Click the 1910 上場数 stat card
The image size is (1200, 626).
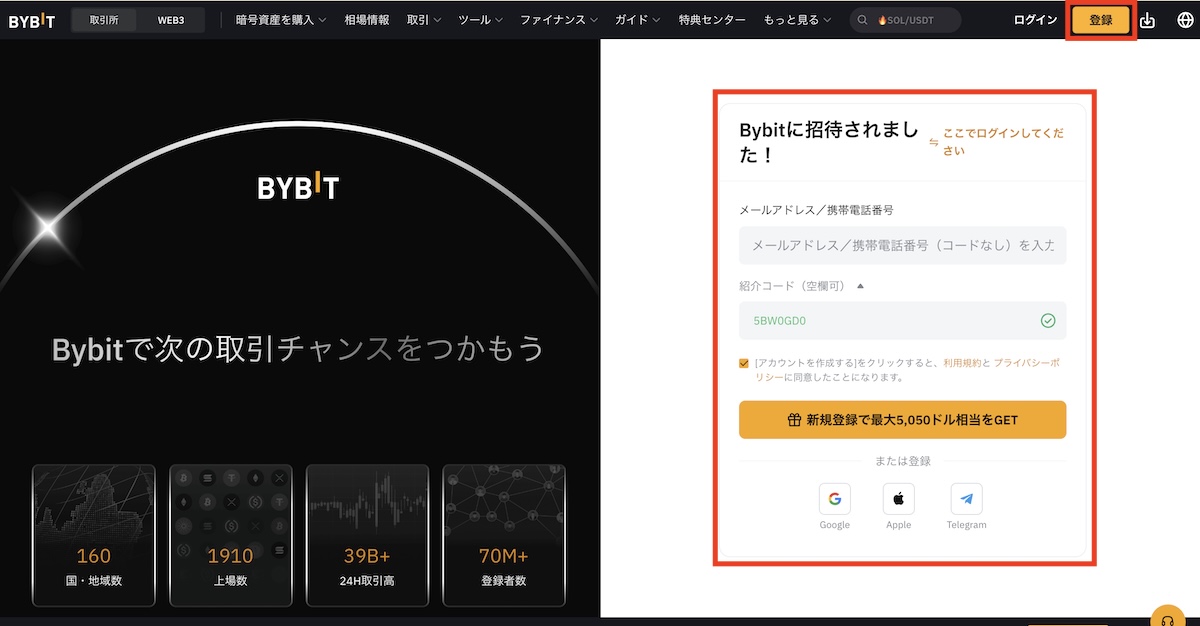231,535
